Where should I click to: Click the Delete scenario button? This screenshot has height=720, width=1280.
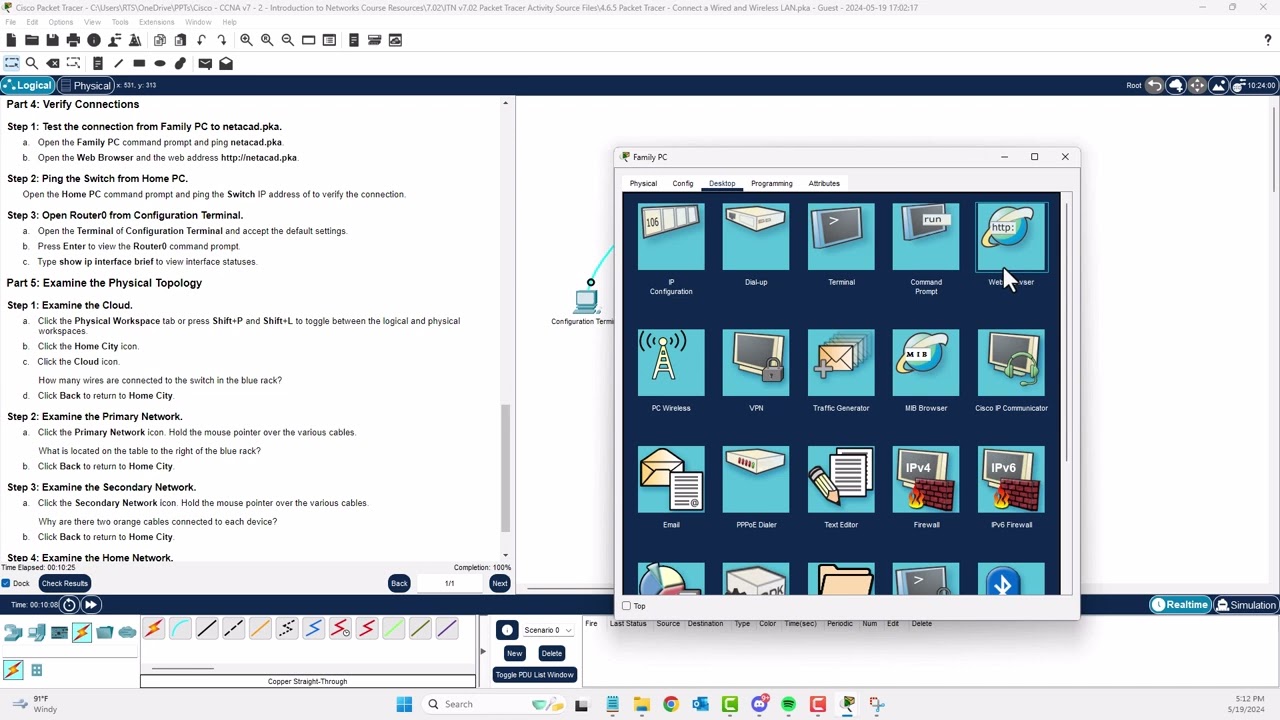[551, 653]
